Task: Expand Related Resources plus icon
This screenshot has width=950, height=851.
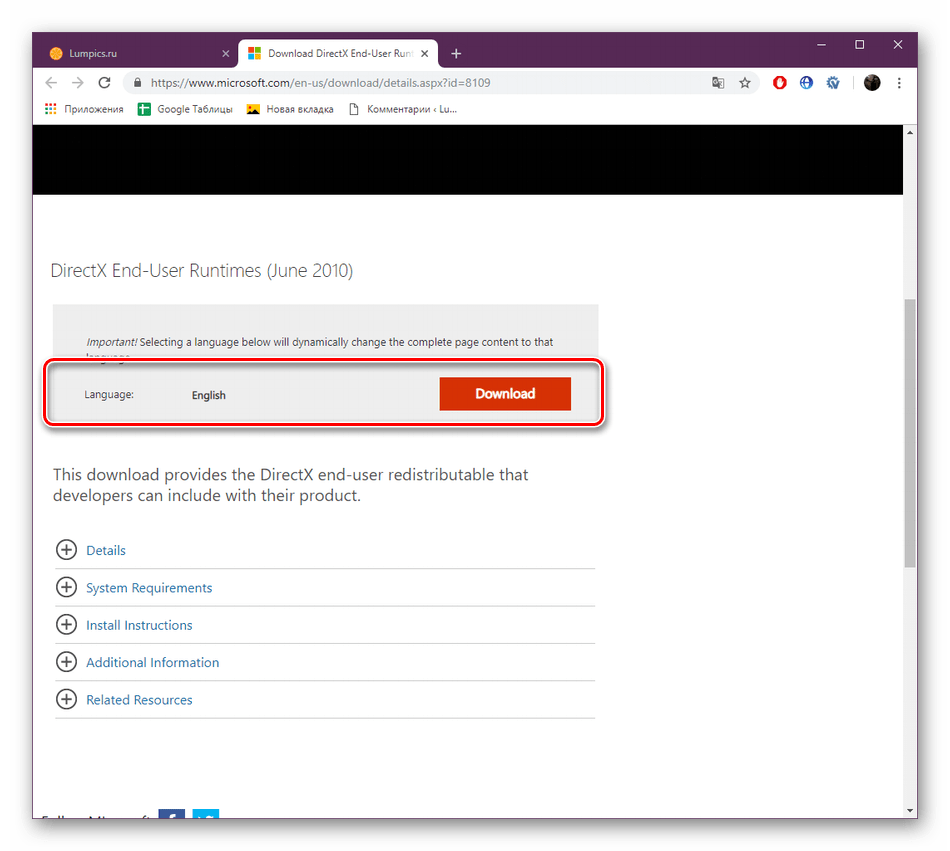Action: (x=66, y=700)
